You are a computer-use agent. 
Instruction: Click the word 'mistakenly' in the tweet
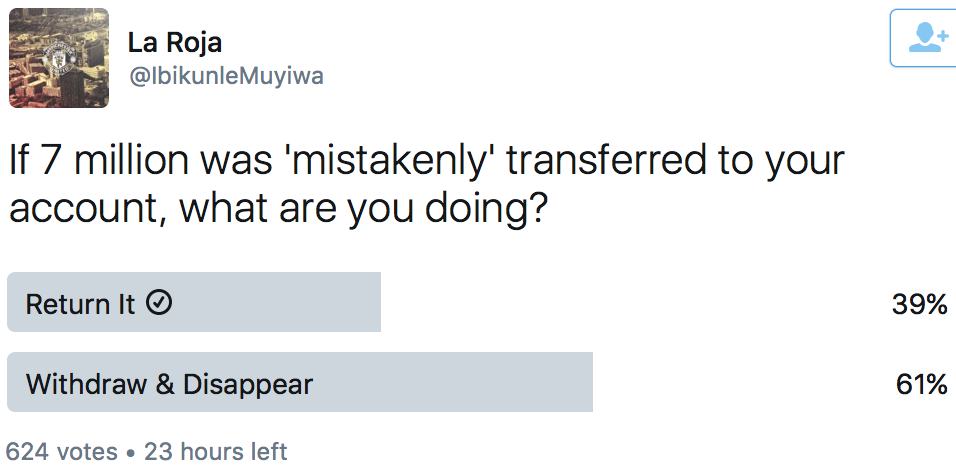click(x=399, y=160)
